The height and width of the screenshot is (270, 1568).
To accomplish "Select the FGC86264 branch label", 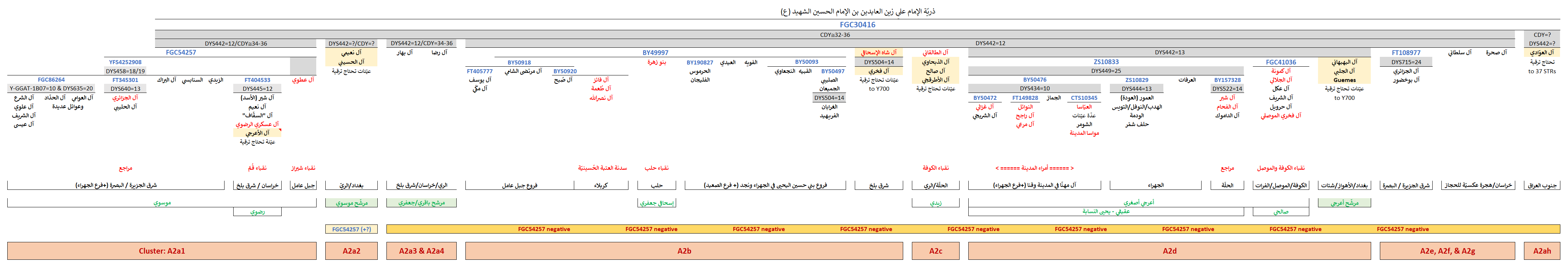I will (51, 80).
